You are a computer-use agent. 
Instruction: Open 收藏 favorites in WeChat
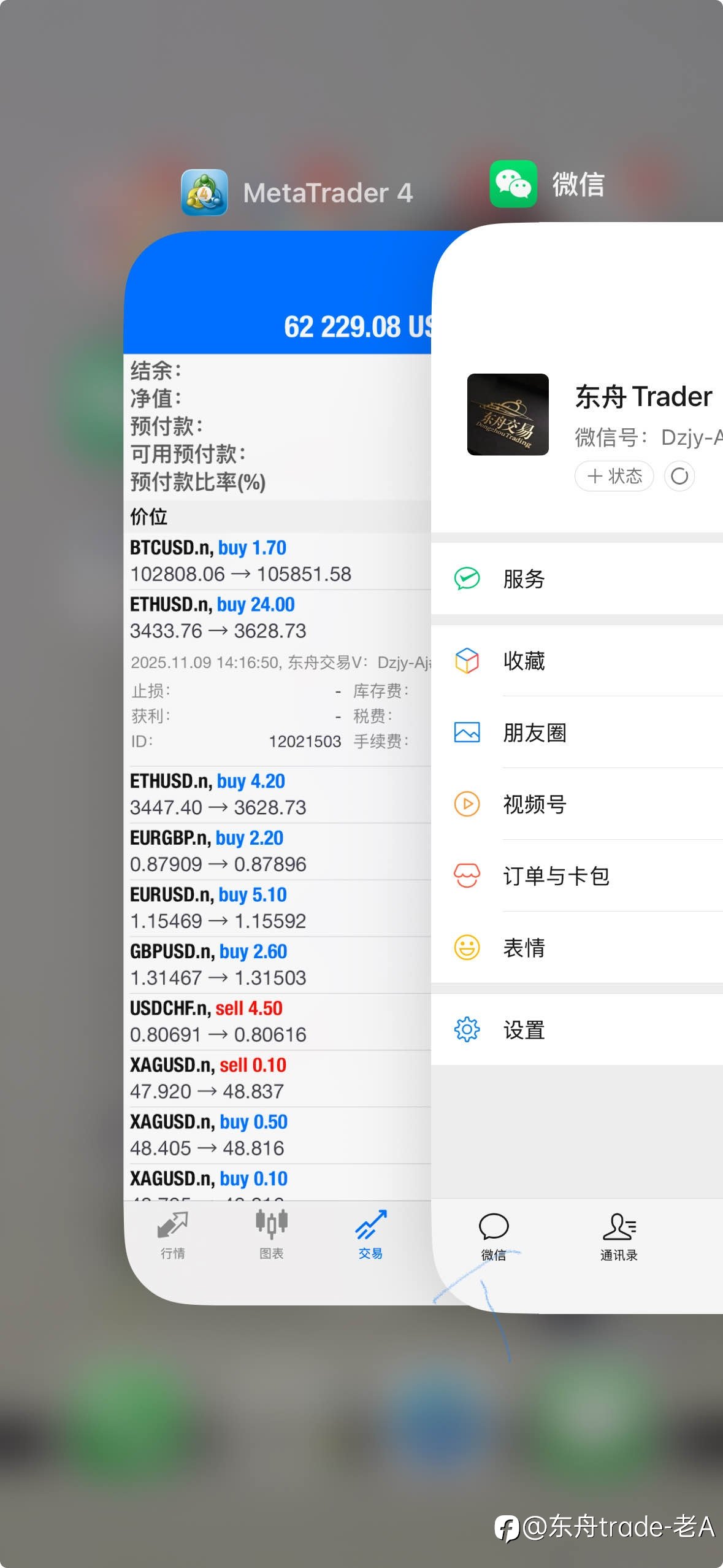(577, 661)
